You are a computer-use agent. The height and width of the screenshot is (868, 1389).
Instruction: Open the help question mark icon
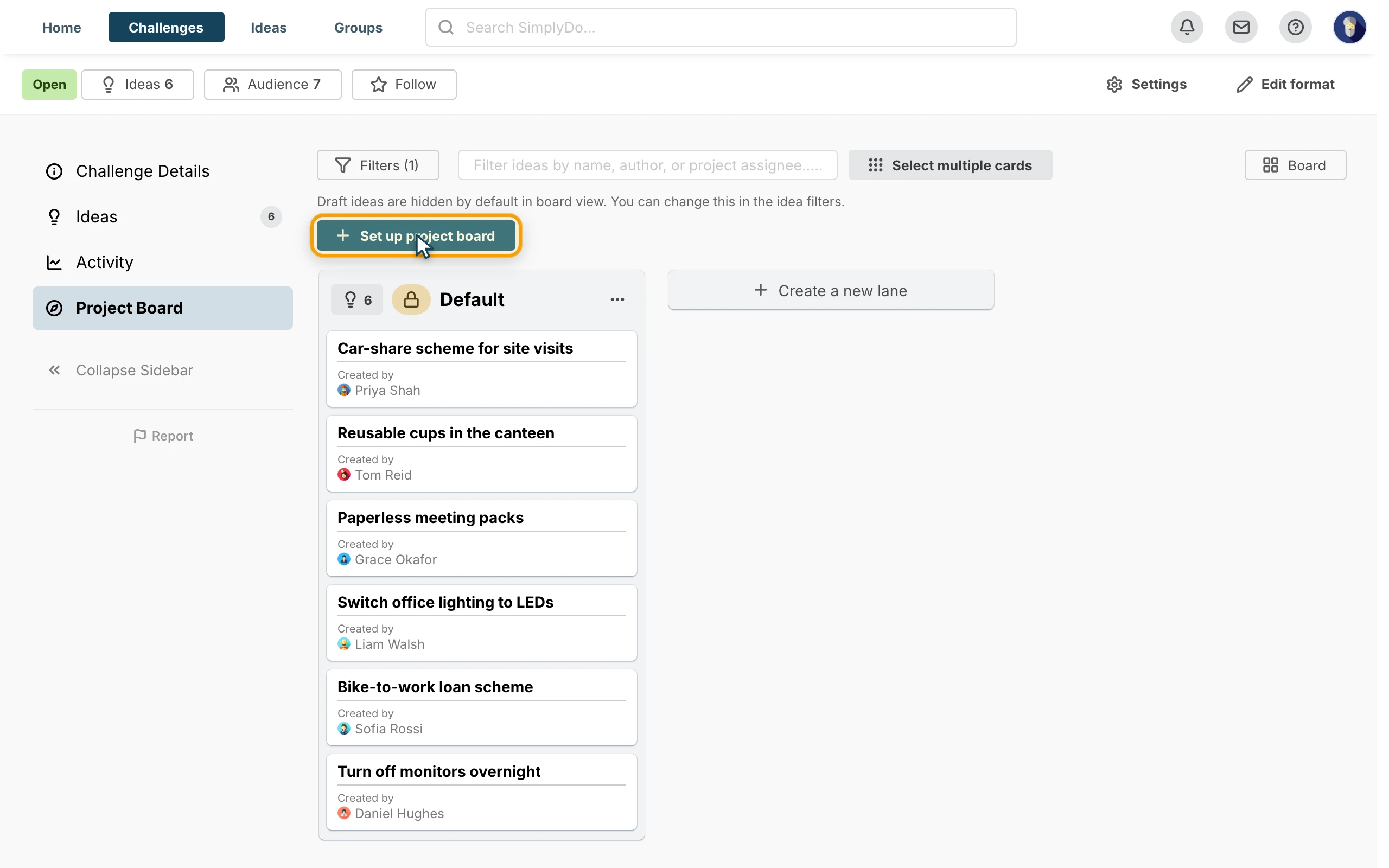(x=1295, y=27)
